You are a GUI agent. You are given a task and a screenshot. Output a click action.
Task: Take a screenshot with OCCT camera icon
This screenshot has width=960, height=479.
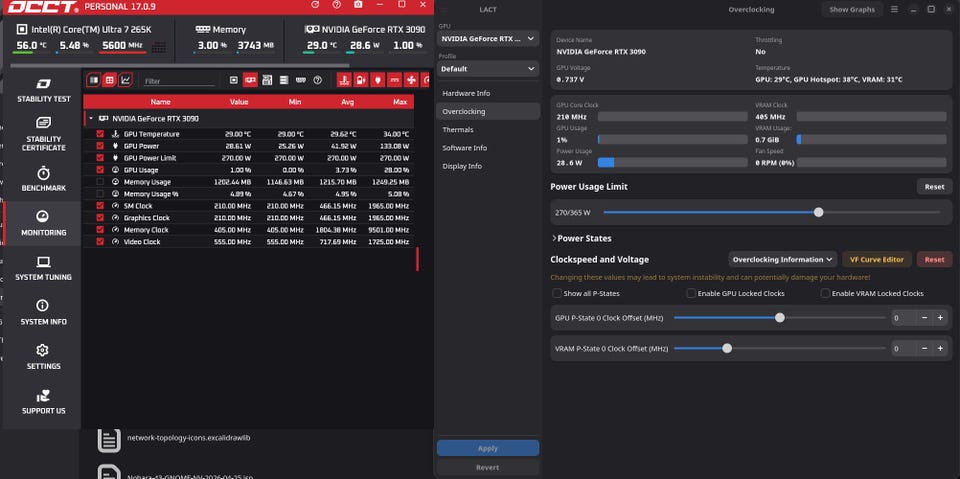(358, 4)
